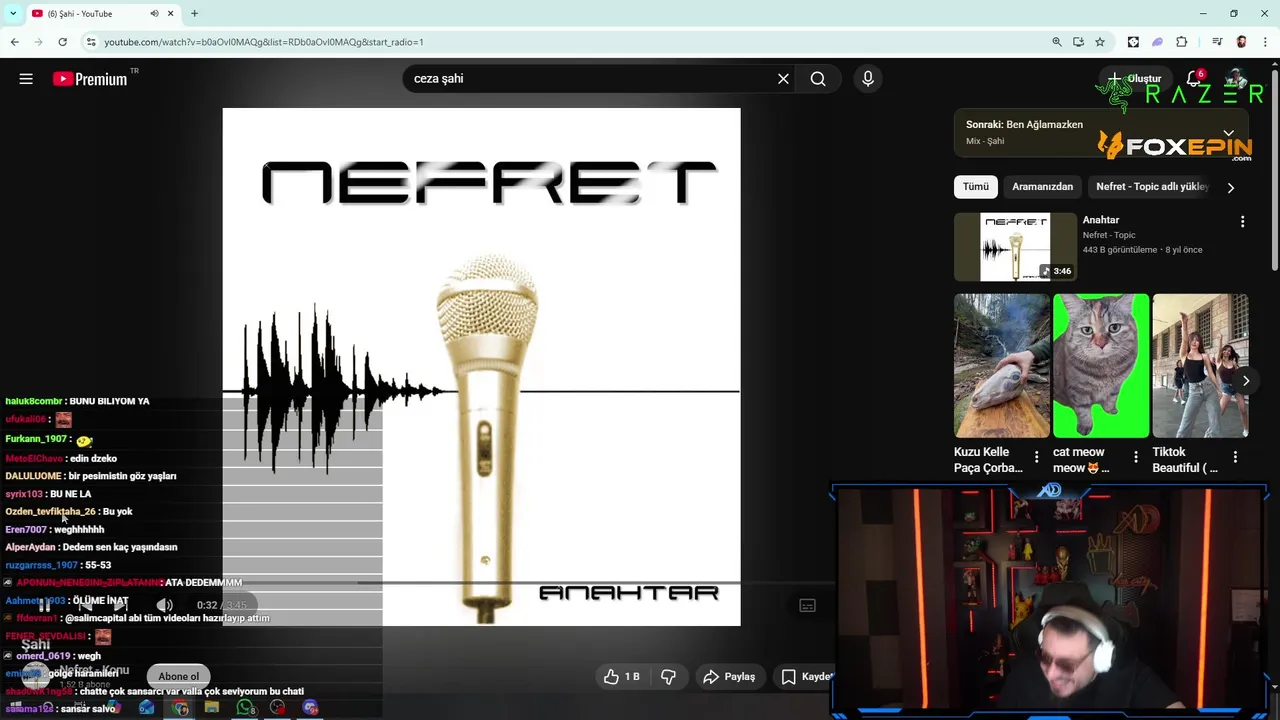The width and height of the screenshot is (1280, 720).
Task: Mute the video volume
Action: click(x=165, y=605)
